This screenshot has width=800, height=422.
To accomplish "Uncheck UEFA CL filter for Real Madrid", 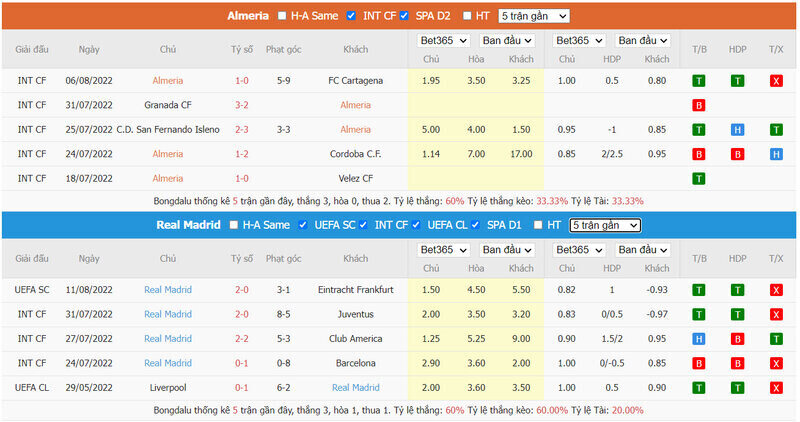I will point(416,225).
